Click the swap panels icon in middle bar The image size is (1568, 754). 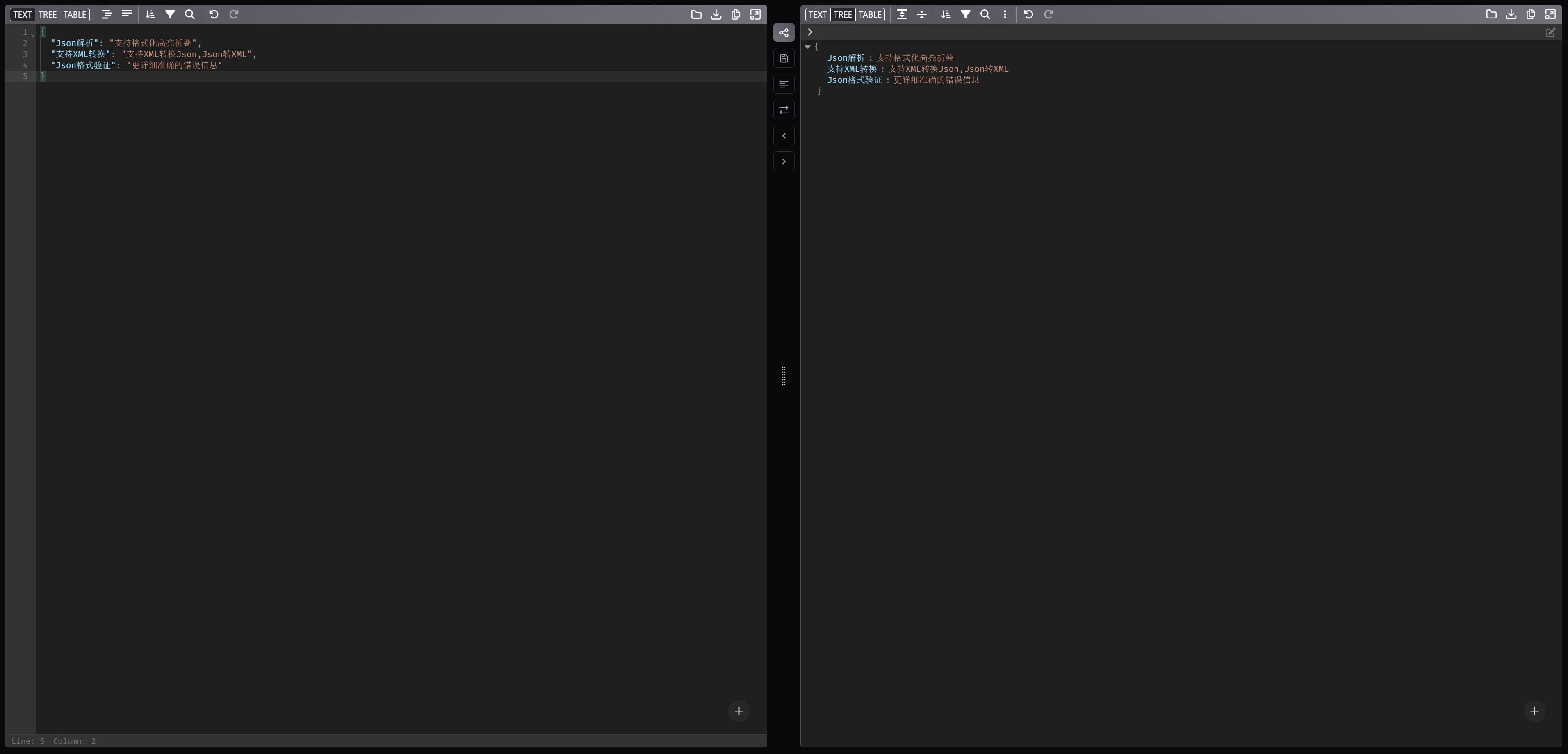[x=784, y=110]
